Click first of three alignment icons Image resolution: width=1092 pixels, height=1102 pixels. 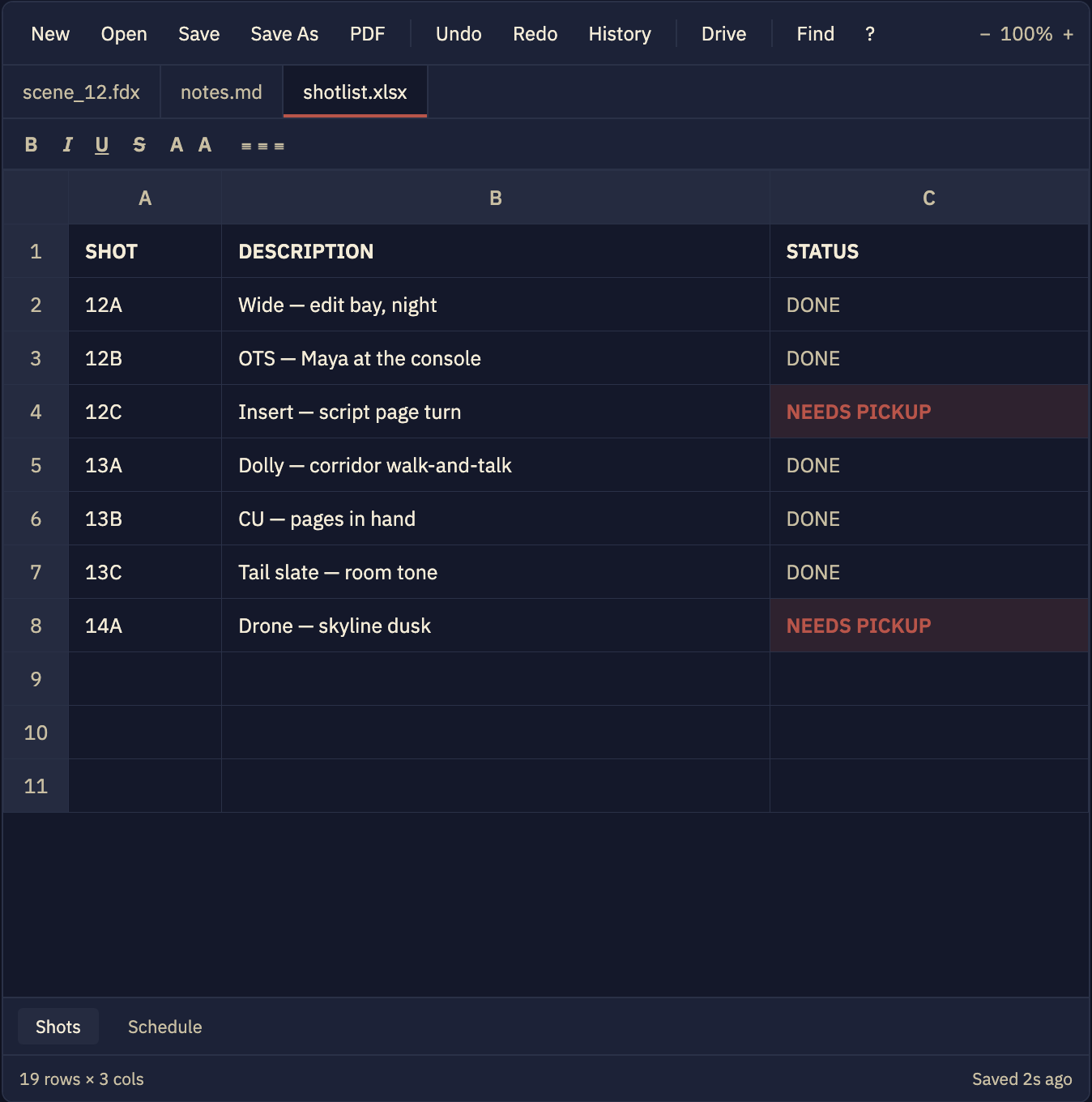click(x=246, y=147)
